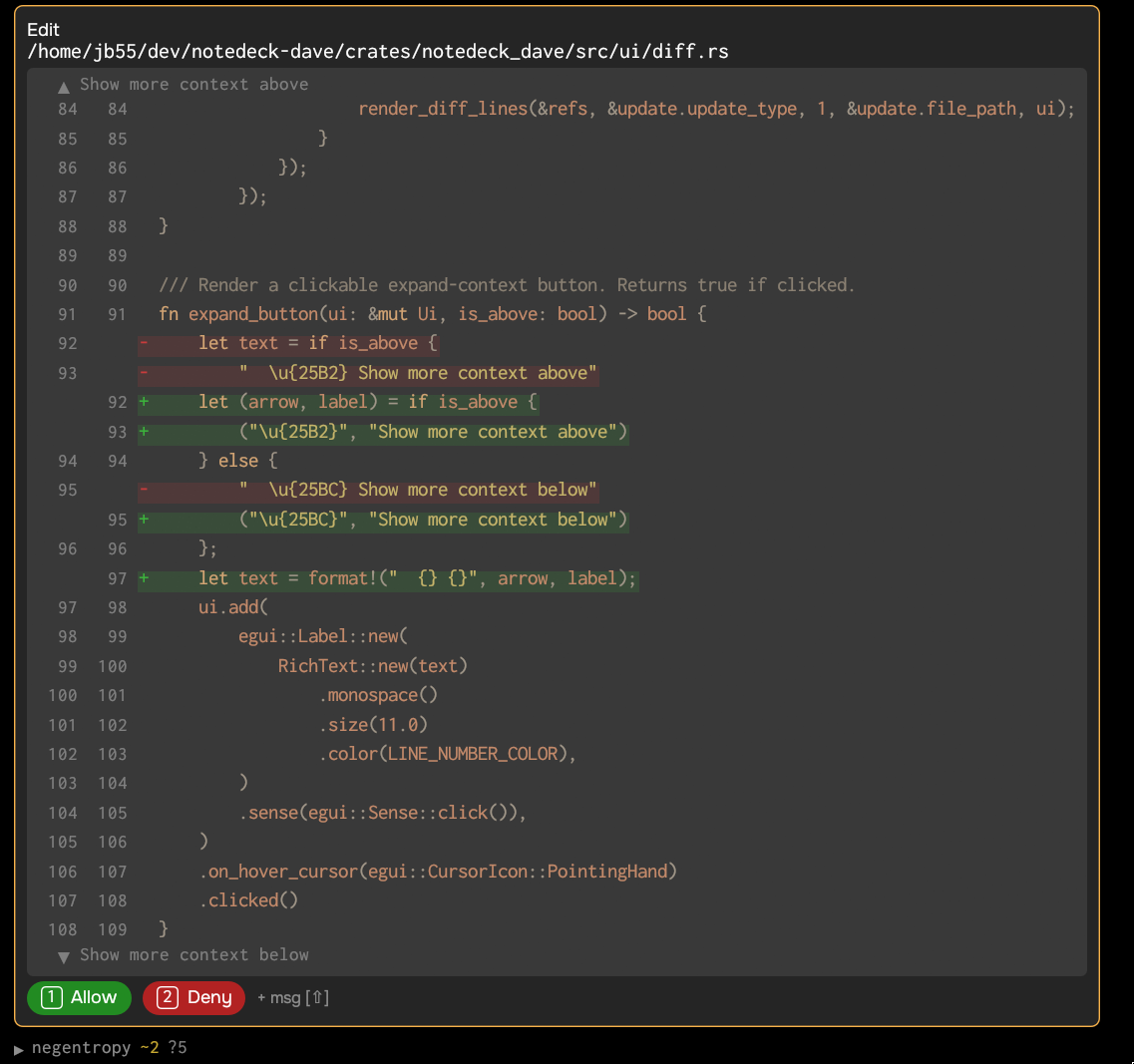The image size is (1134, 1064).
Task: Click the red minus marker on removed line 95
Action: point(145,490)
